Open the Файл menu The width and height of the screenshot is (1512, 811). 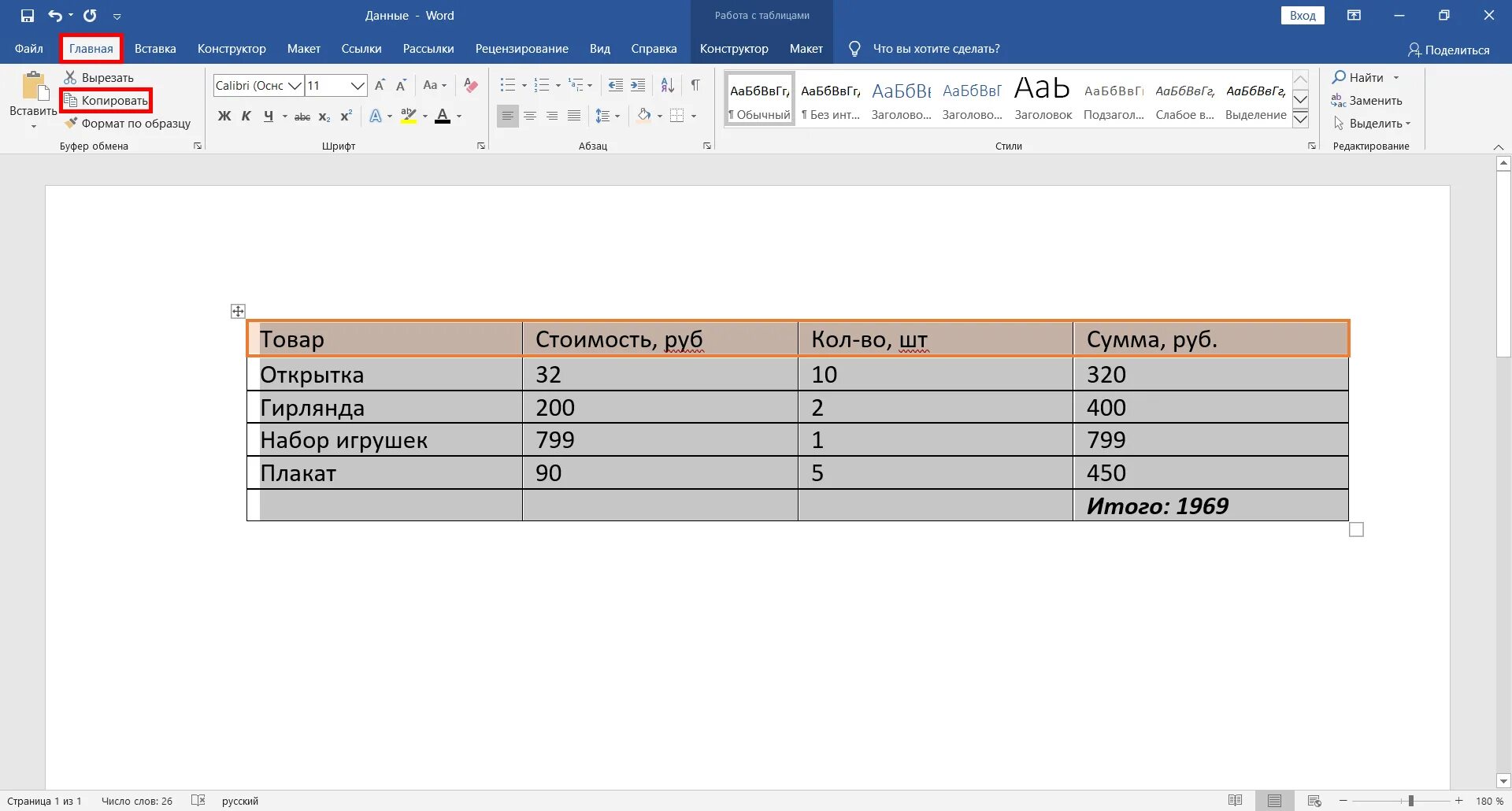click(x=29, y=49)
